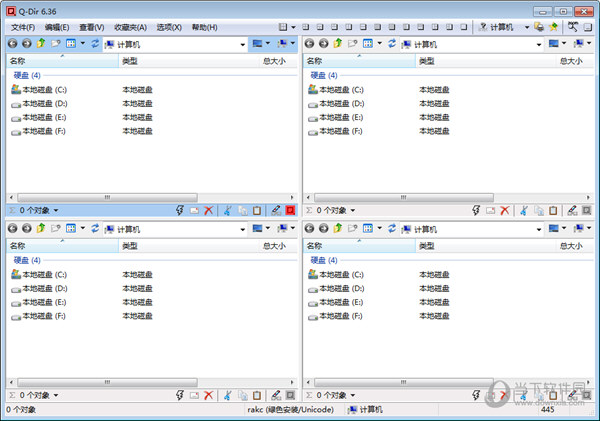Click the star favorites icon in main toolbar

click(x=553, y=27)
